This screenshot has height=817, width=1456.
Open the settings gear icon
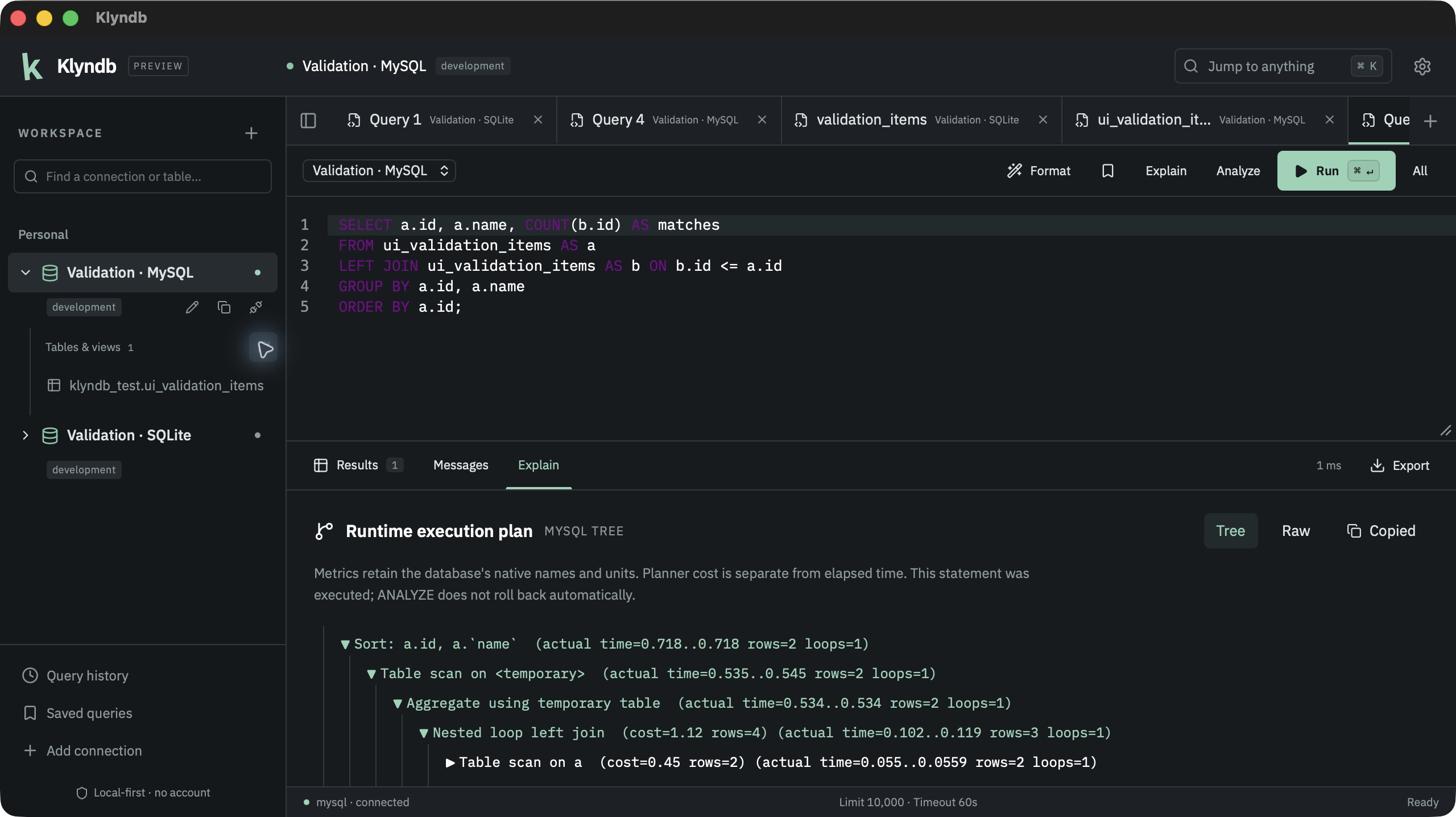tap(1422, 66)
